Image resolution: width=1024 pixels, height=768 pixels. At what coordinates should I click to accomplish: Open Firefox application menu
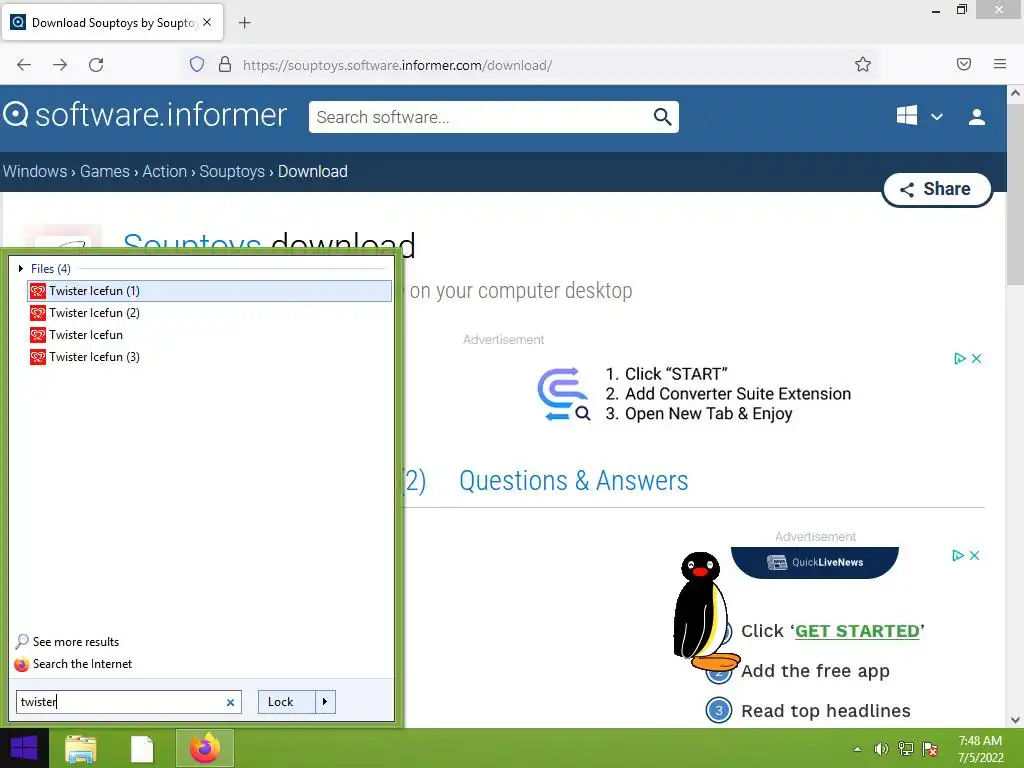tap(1000, 64)
